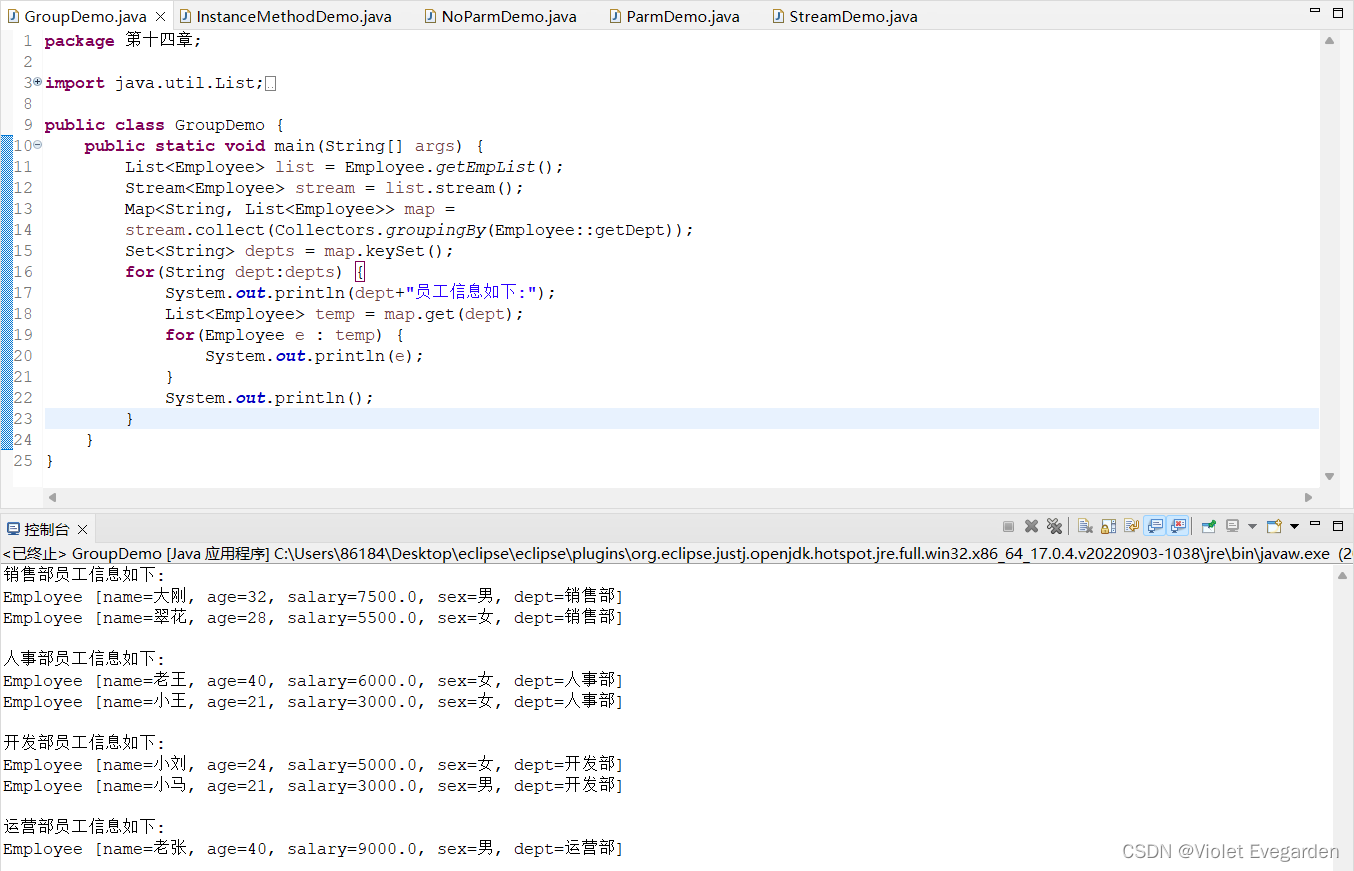Click the Display Selected Console icon
The height and width of the screenshot is (871, 1354).
(1231, 527)
